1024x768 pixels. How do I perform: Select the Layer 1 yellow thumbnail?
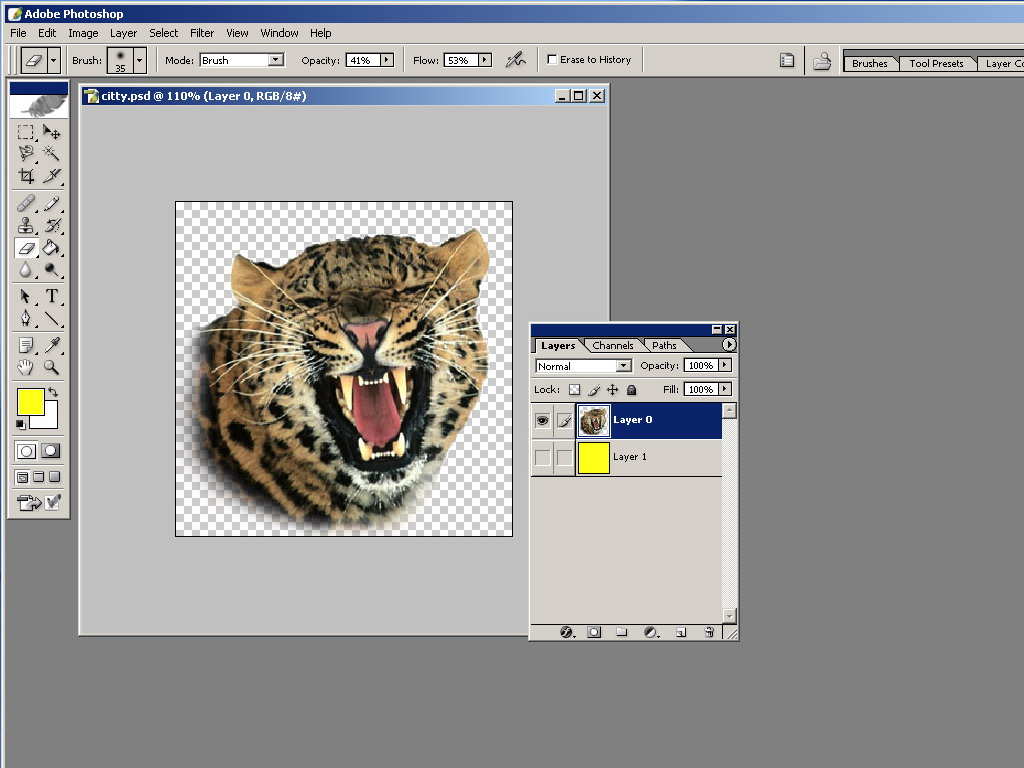(594, 457)
